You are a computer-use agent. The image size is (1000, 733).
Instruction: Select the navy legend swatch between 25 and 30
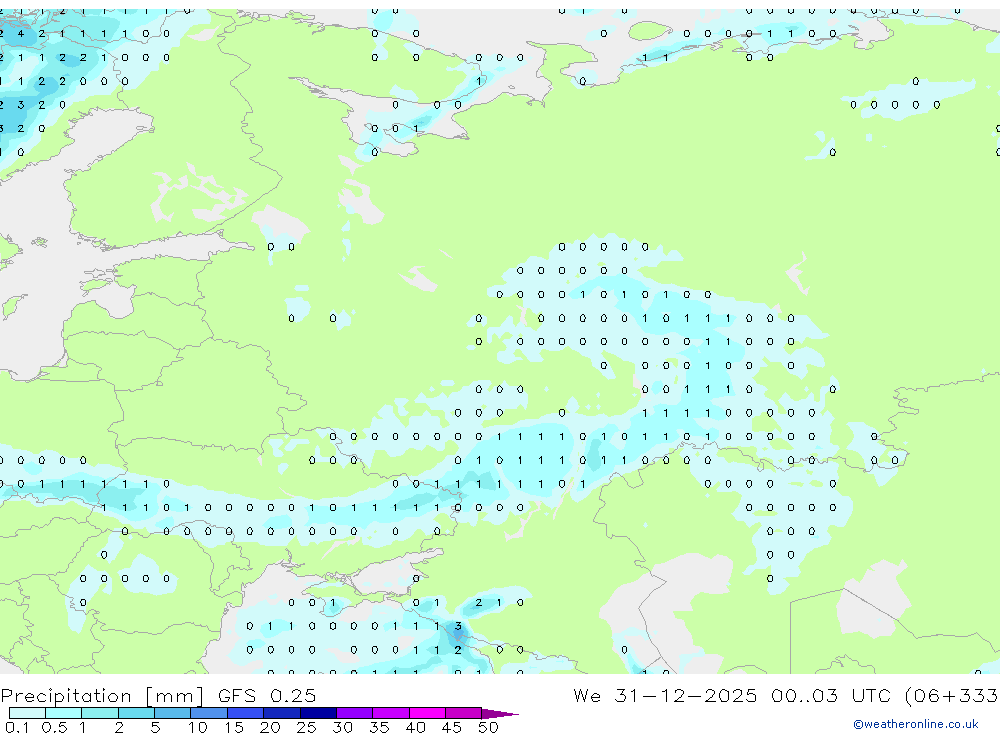[318, 713]
